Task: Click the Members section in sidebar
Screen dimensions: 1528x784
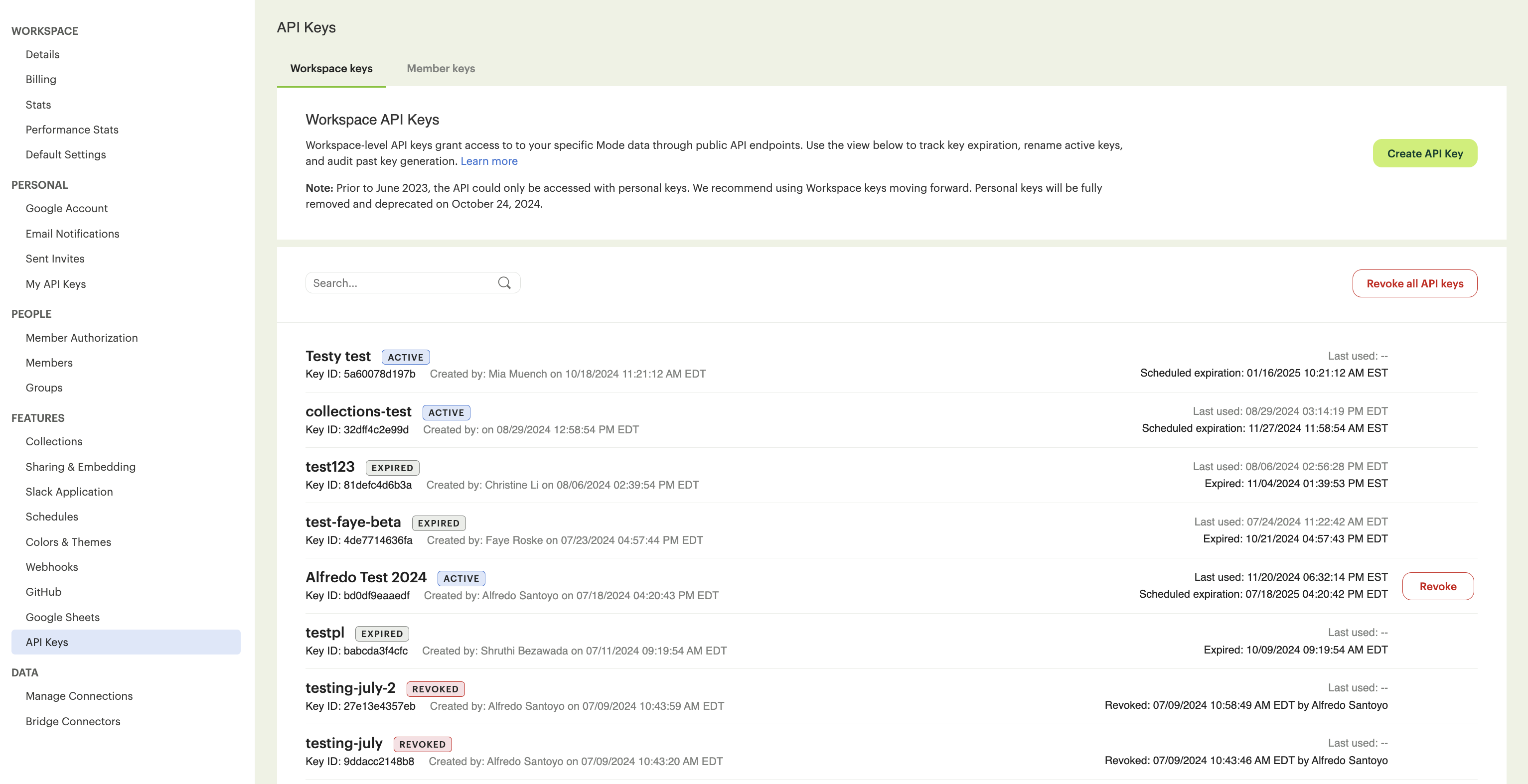Action: click(x=49, y=362)
